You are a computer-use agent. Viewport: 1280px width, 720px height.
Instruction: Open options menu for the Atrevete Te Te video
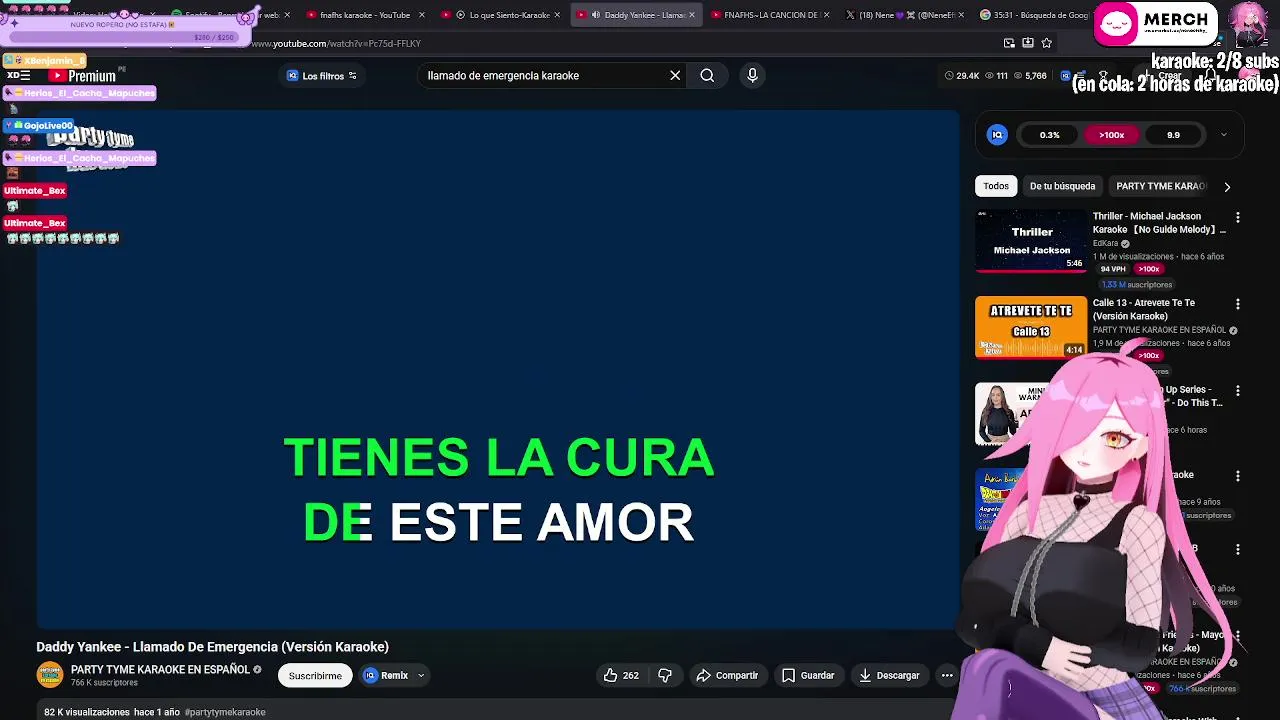[x=1238, y=304]
